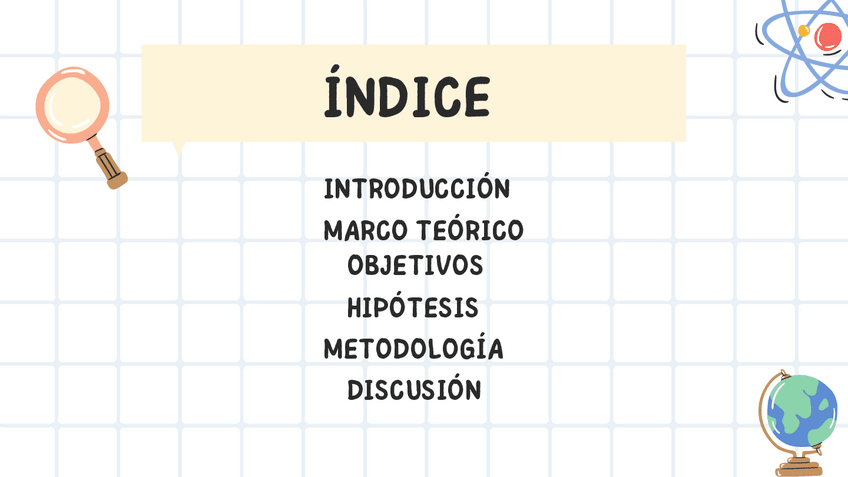Open the INTRODUCCIÓN index entry
848x477 pixels.
click(x=417, y=188)
